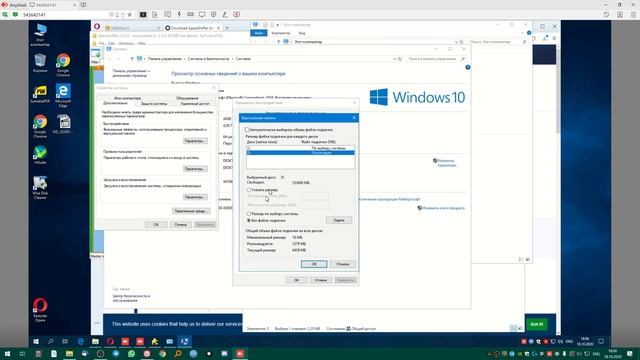Confirm virtual memory dialog with OK

314,264
